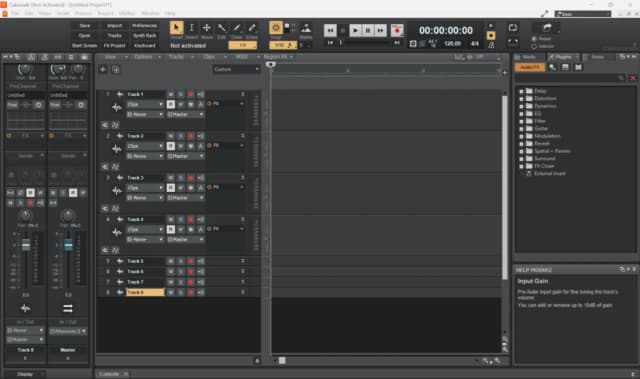640x379 pixels.
Task: Click the Fast Forward button
Action: click(x=380, y=30)
